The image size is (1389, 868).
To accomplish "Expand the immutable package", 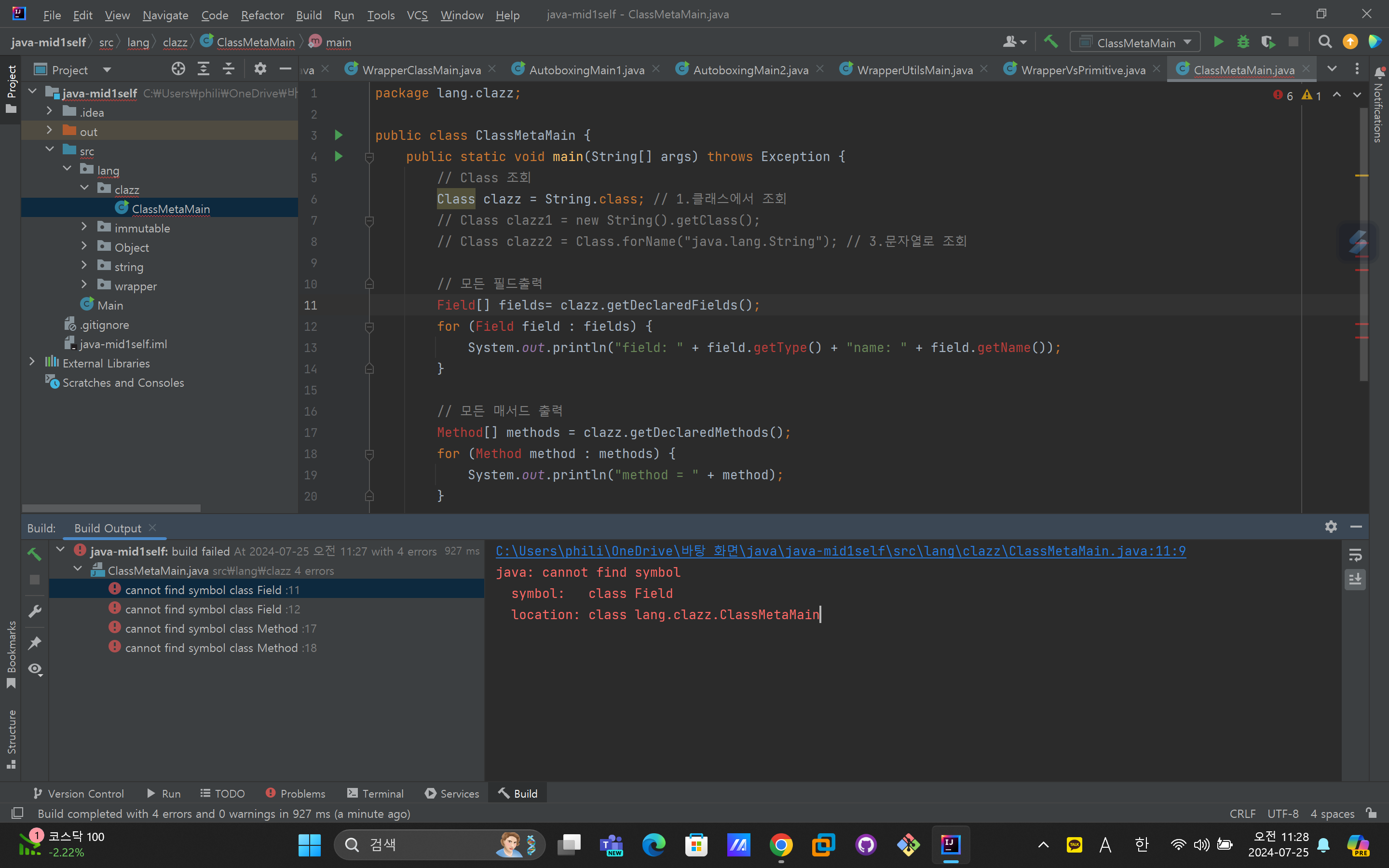I will (84, 227).
